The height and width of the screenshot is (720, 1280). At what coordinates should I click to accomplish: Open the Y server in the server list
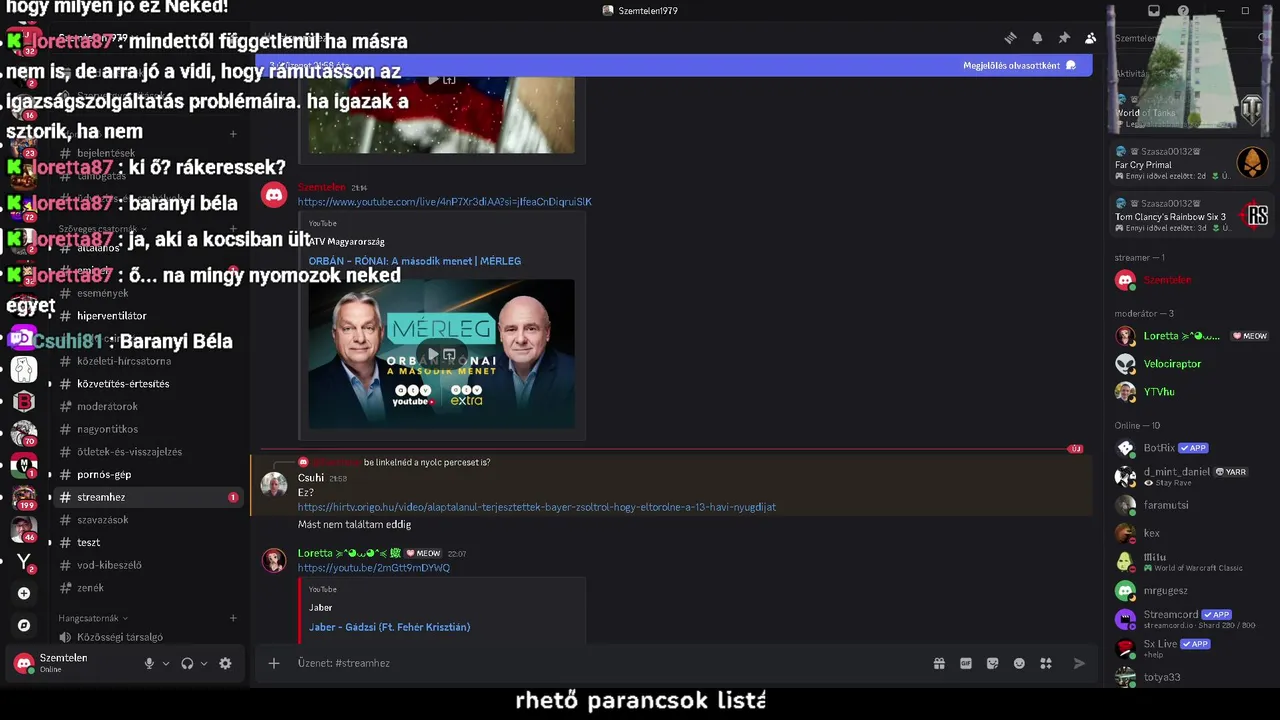click(24, 562)
